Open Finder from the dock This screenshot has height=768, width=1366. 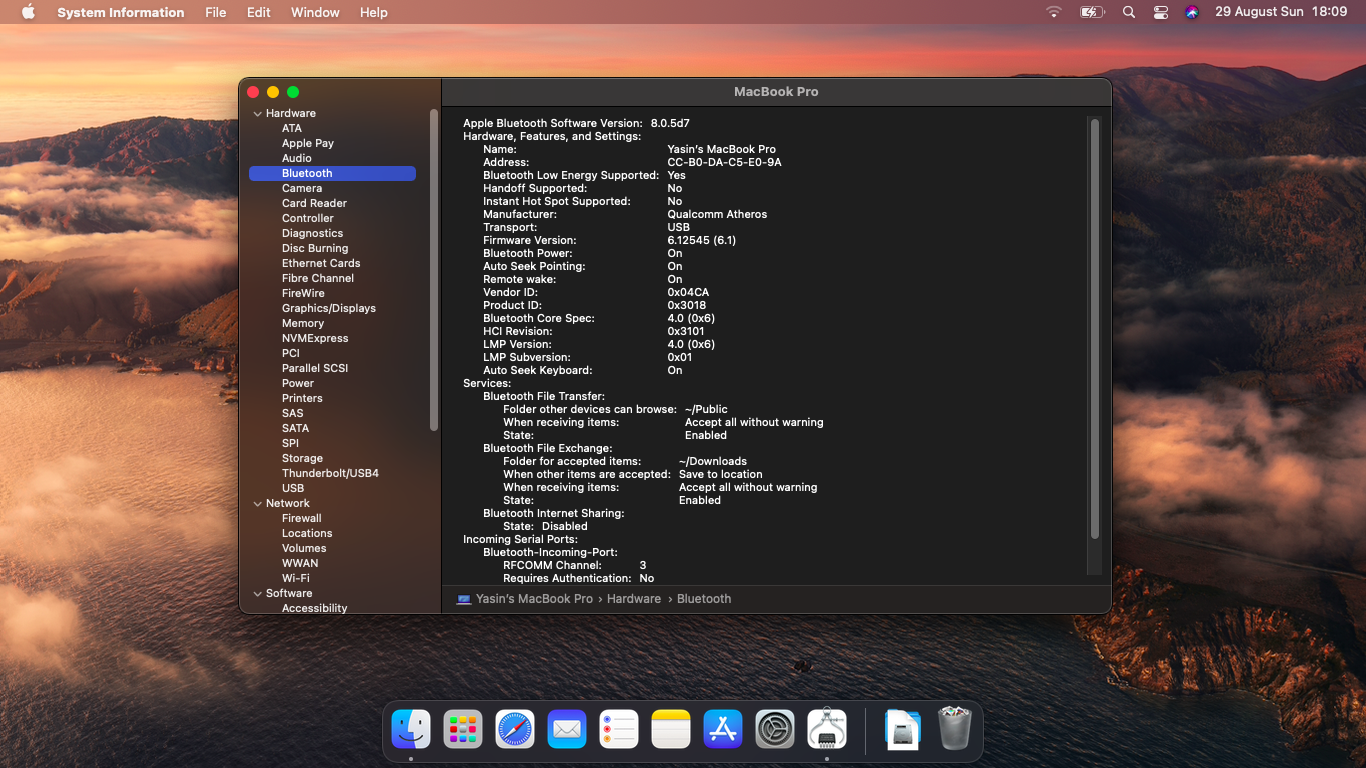(x=411, y=730)
